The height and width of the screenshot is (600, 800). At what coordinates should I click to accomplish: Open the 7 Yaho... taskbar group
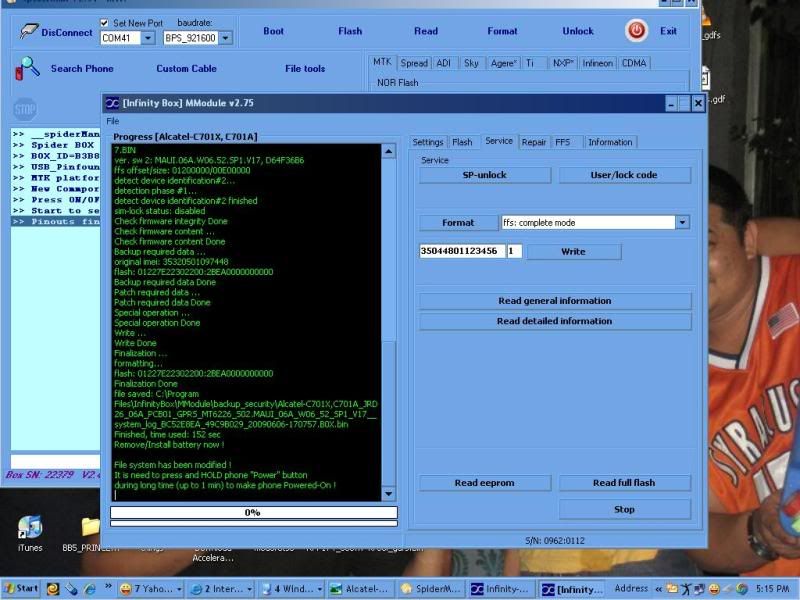point(150,589)
